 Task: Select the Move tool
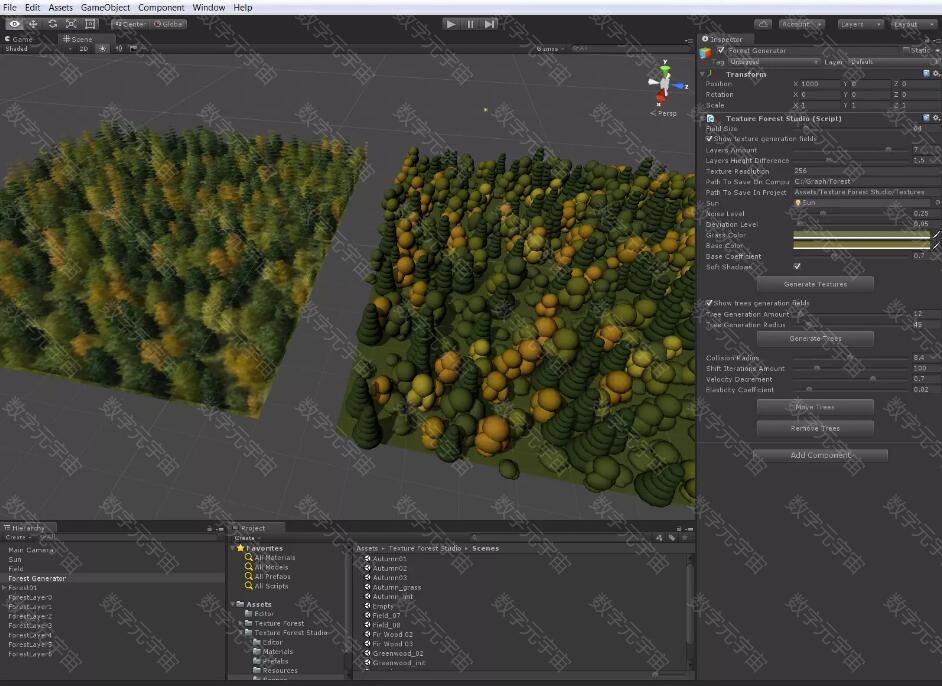34,24
